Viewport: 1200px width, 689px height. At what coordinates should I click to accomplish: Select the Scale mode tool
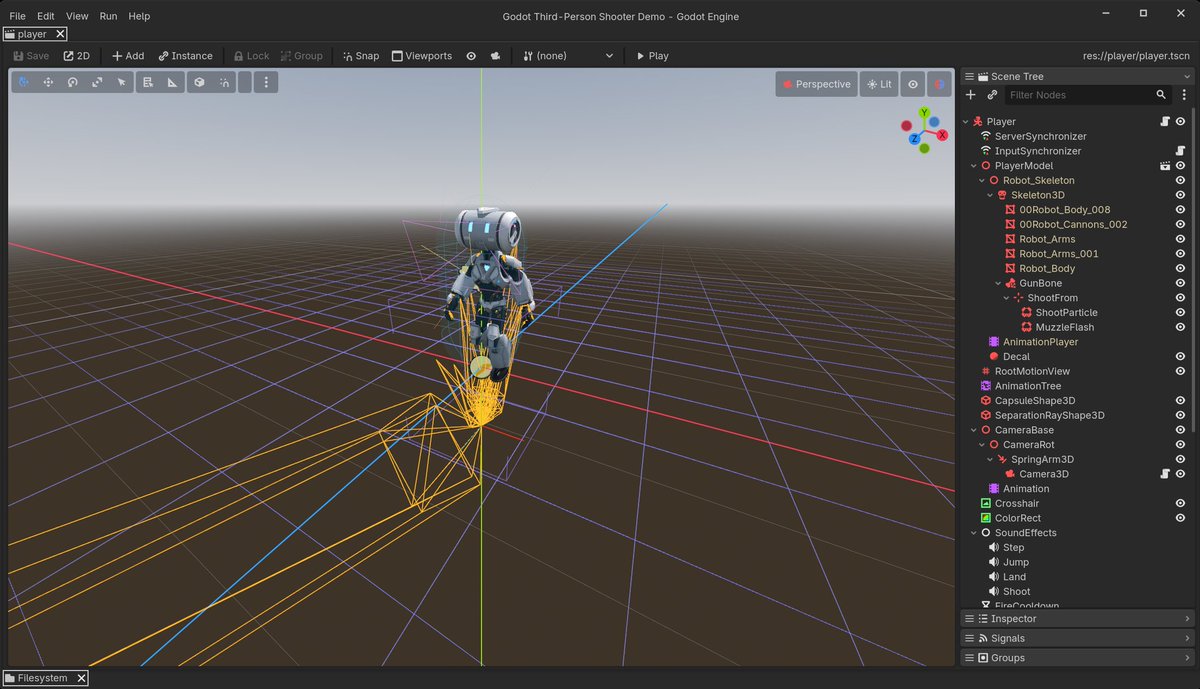coord(97,83)
